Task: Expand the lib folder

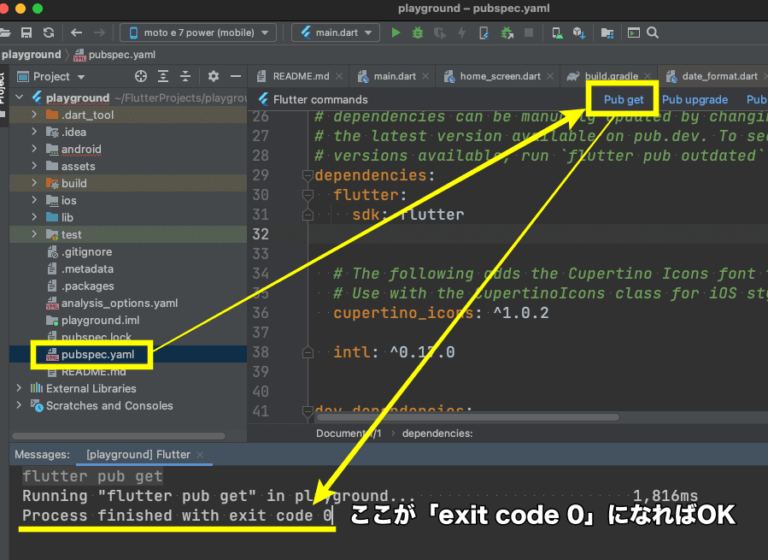Action: pyautogui.click(x=34, y=217)
